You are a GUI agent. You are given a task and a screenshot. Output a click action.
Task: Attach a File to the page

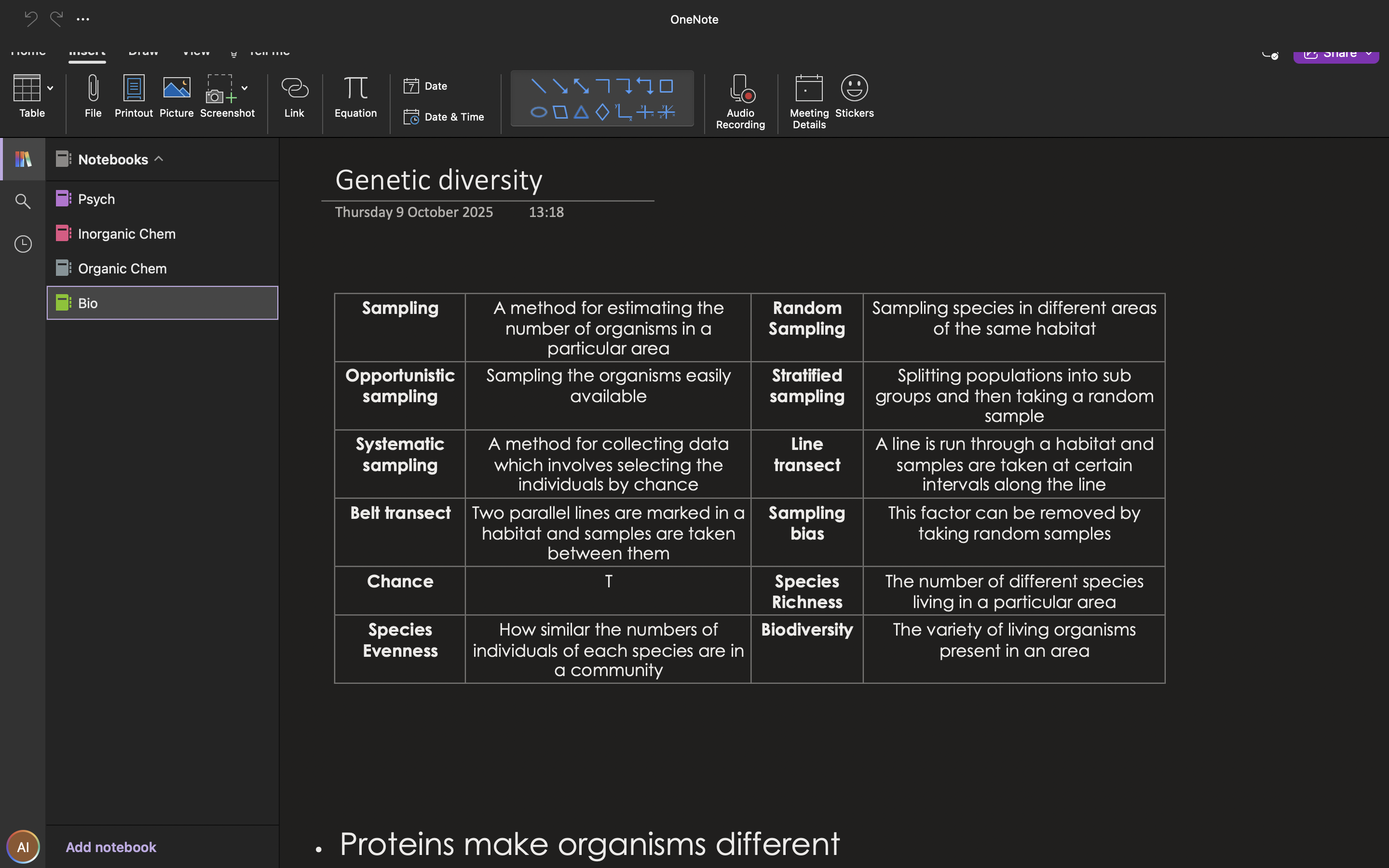(93, 96)
